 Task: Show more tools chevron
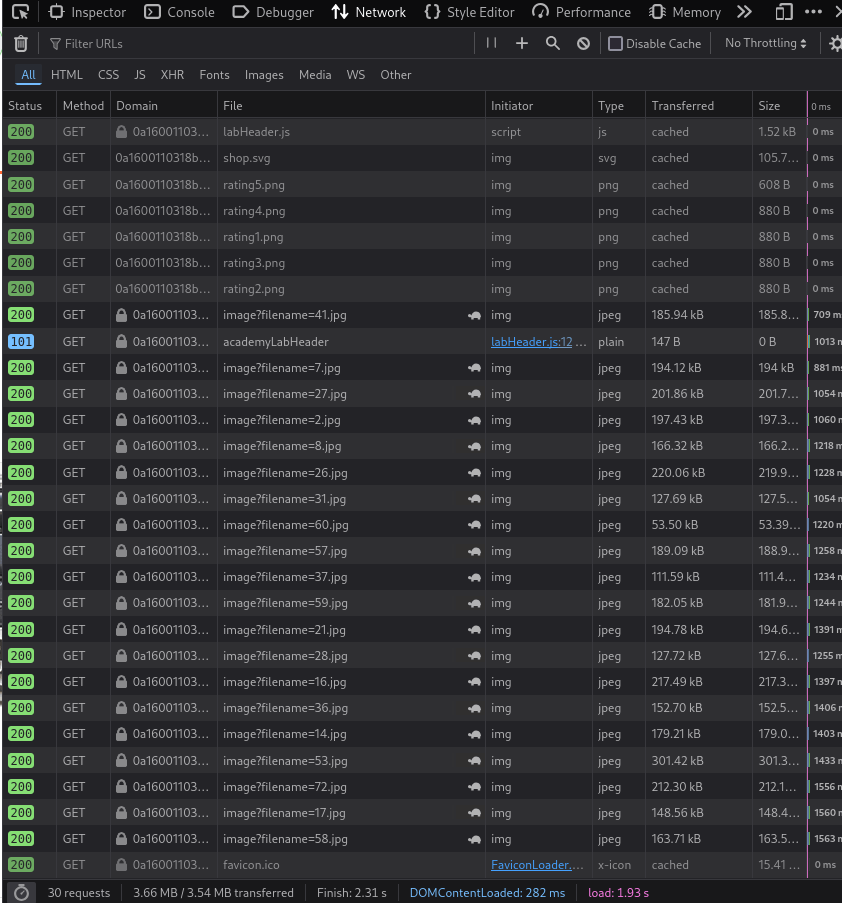744,12
